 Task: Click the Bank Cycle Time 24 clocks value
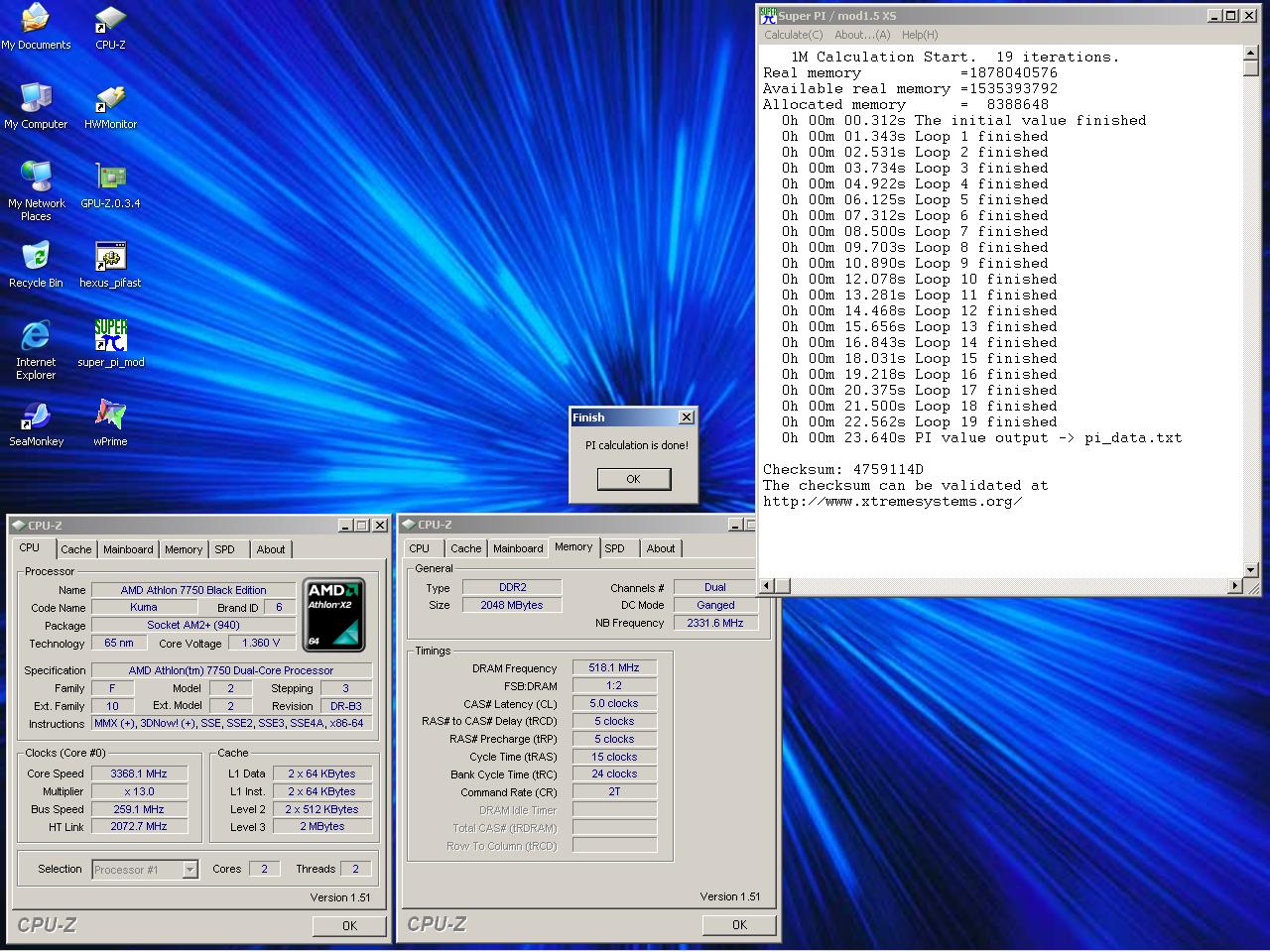click(x=614, y=773)
